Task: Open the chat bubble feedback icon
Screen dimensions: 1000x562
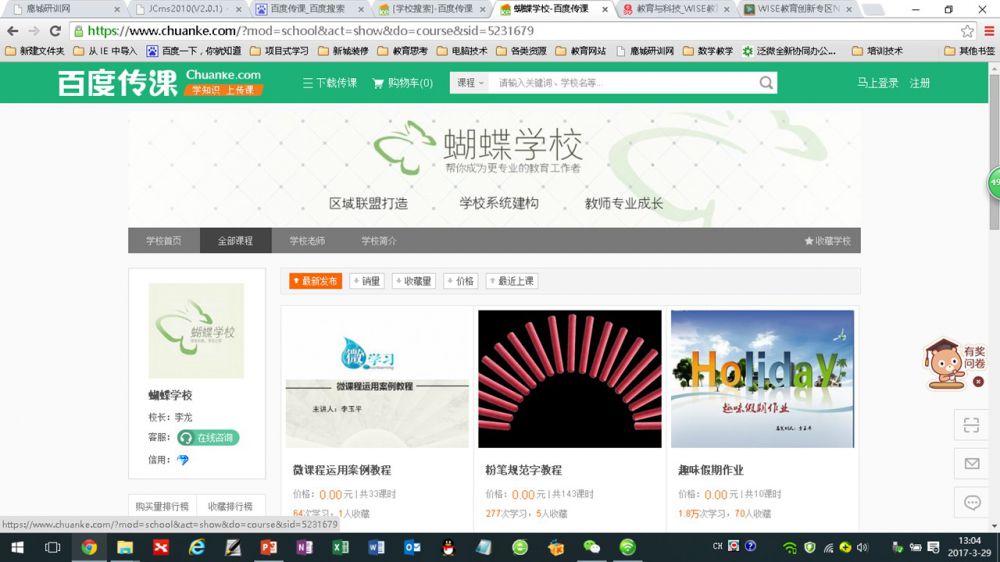Action: [971, 502]
